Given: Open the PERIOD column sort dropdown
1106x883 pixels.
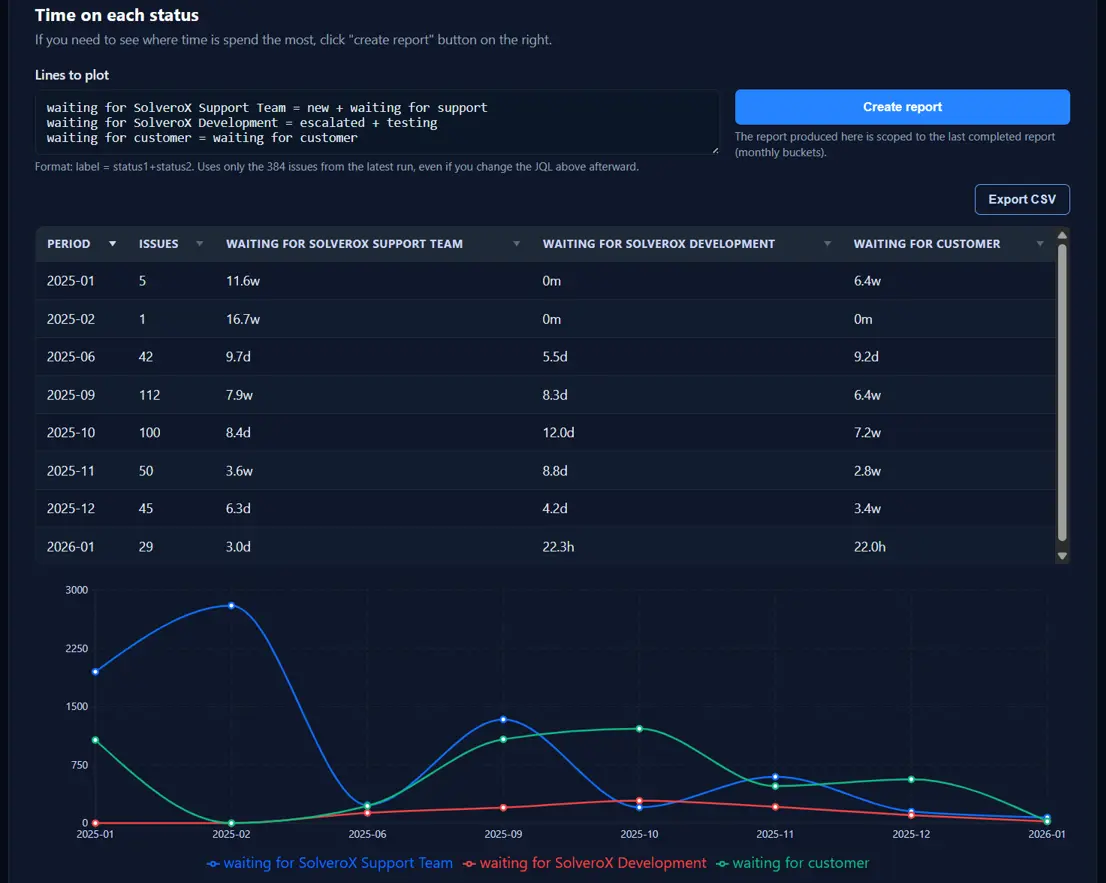Looking at the screenshot, I should point(111,243).
